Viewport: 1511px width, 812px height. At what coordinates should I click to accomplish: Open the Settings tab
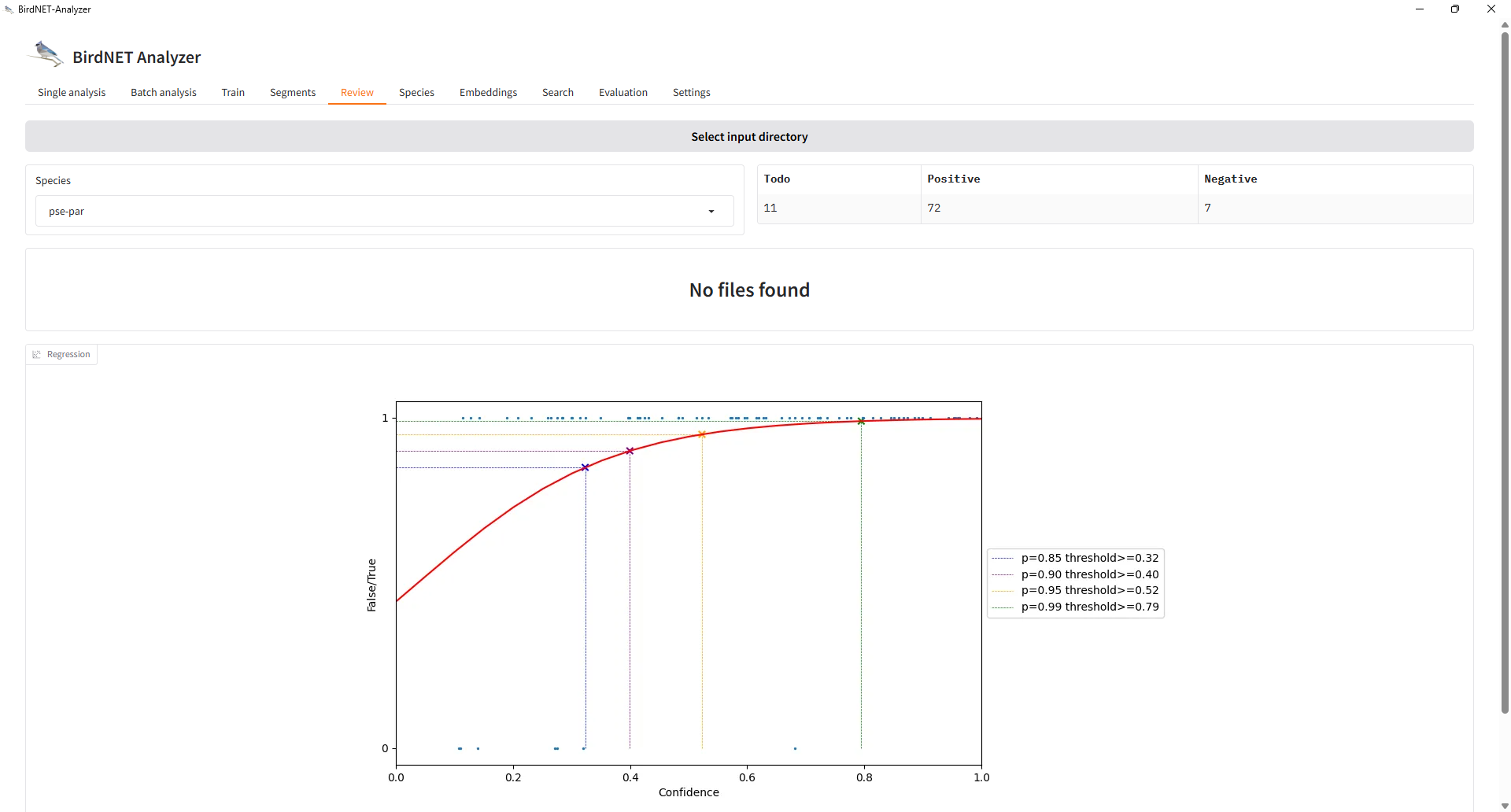692,93
